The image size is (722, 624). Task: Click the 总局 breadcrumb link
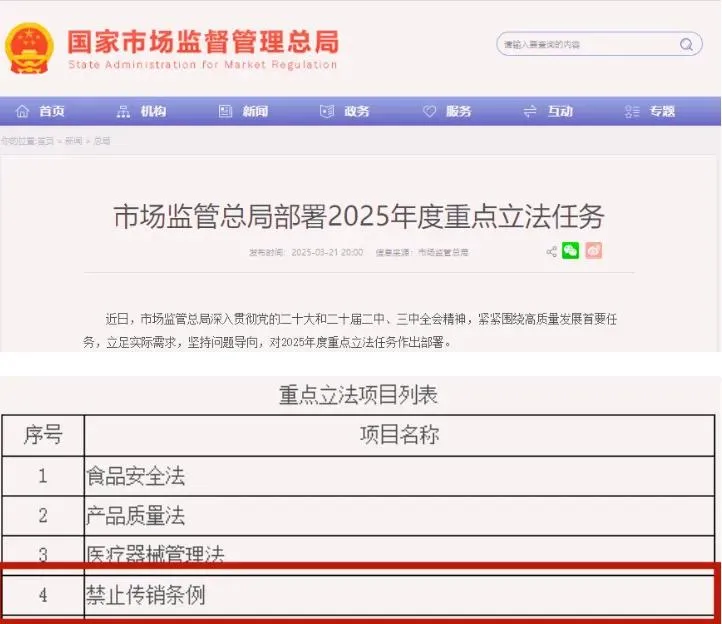(102, 141)
